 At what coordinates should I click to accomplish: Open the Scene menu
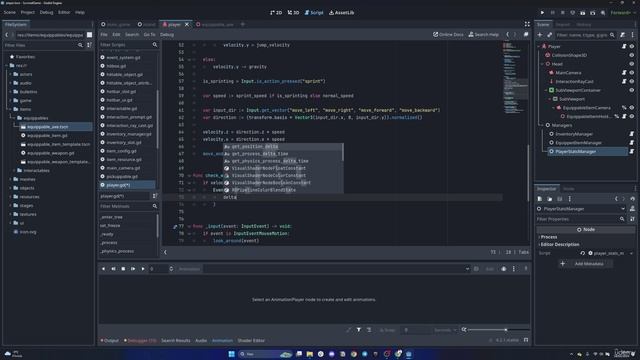pos(9,13)
